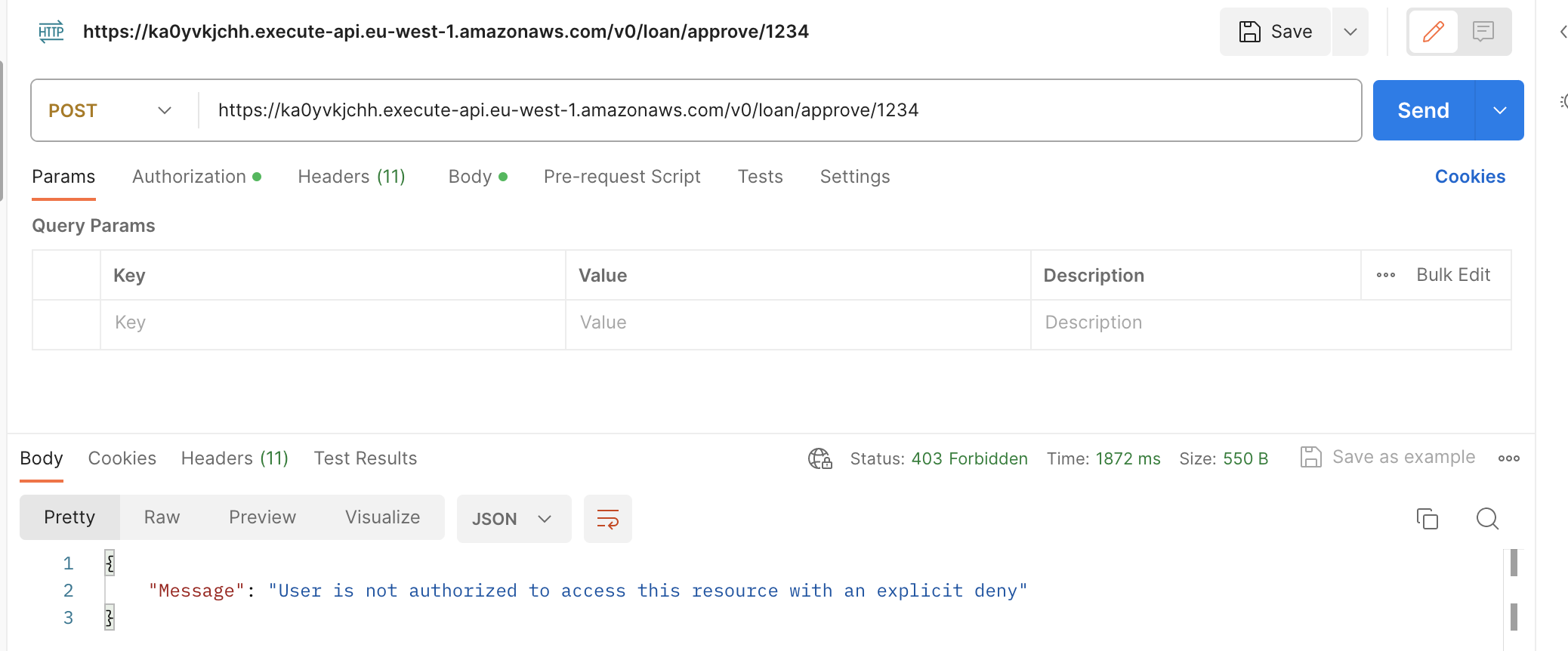This screenshot has height=651, width=1568.
Task: Click the Value input cell
Action: coord(798,323)
